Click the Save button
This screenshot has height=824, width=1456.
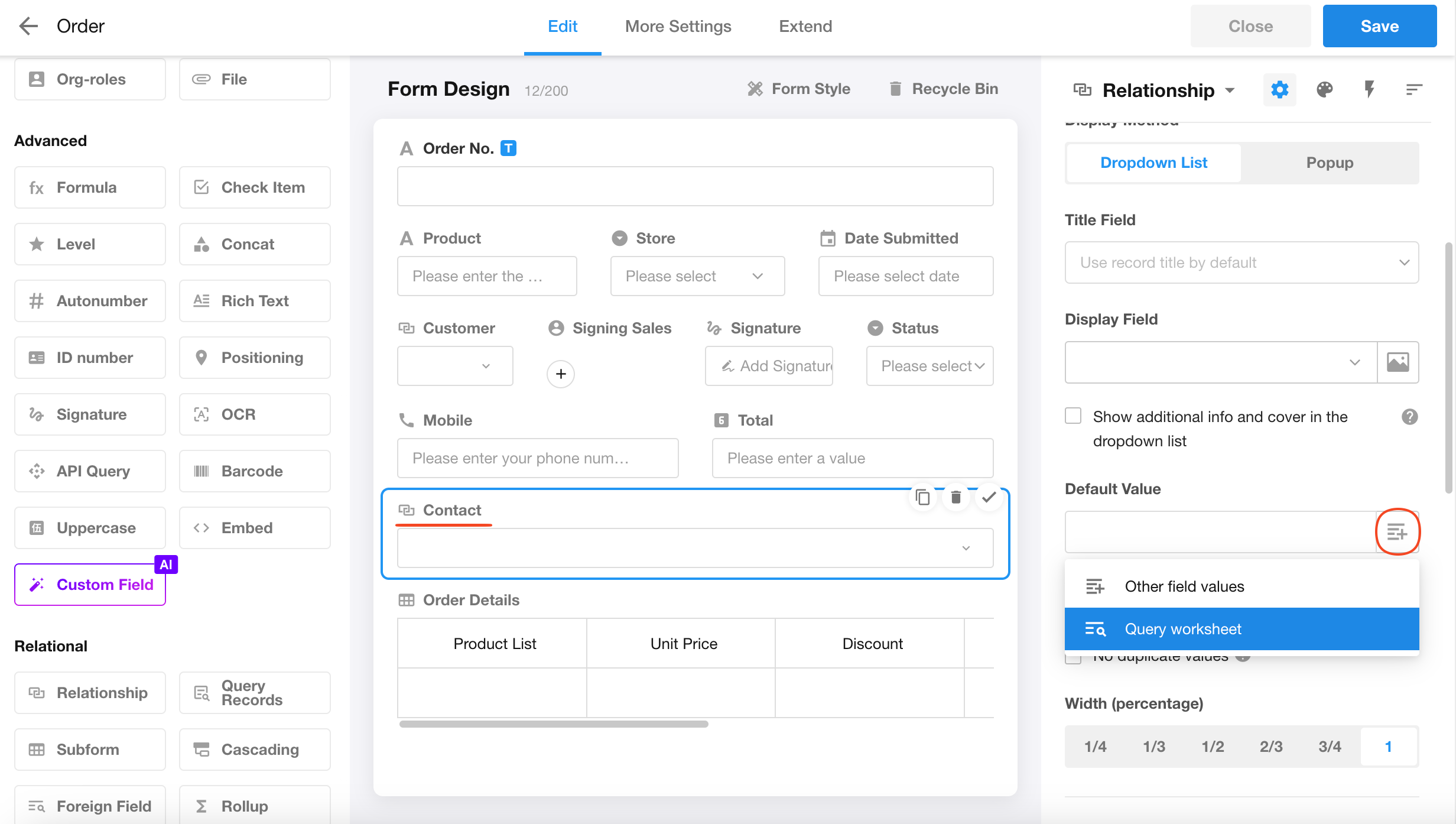pyautogui.click(x=1379, y=26)
